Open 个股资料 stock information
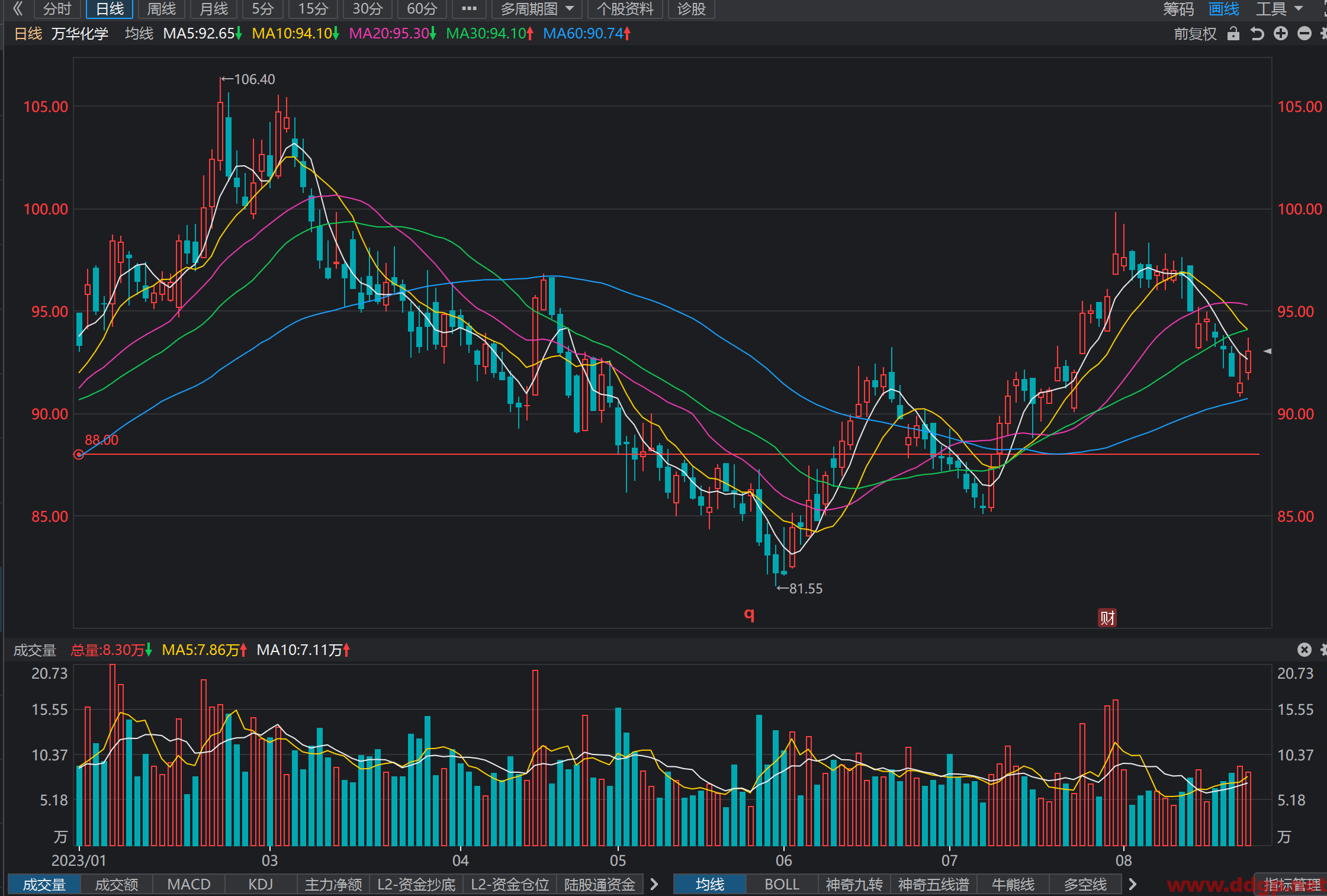 tap(625, 9)
